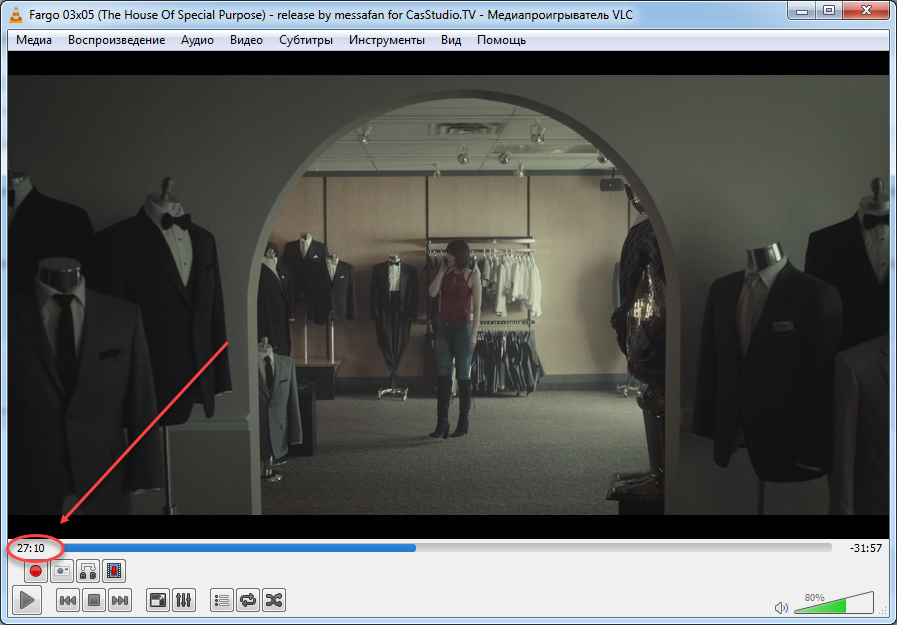Image resolution: width=897 pixels, height=625 pixels.
Task: Step forward frame by frame
Action: coord(114,571)
